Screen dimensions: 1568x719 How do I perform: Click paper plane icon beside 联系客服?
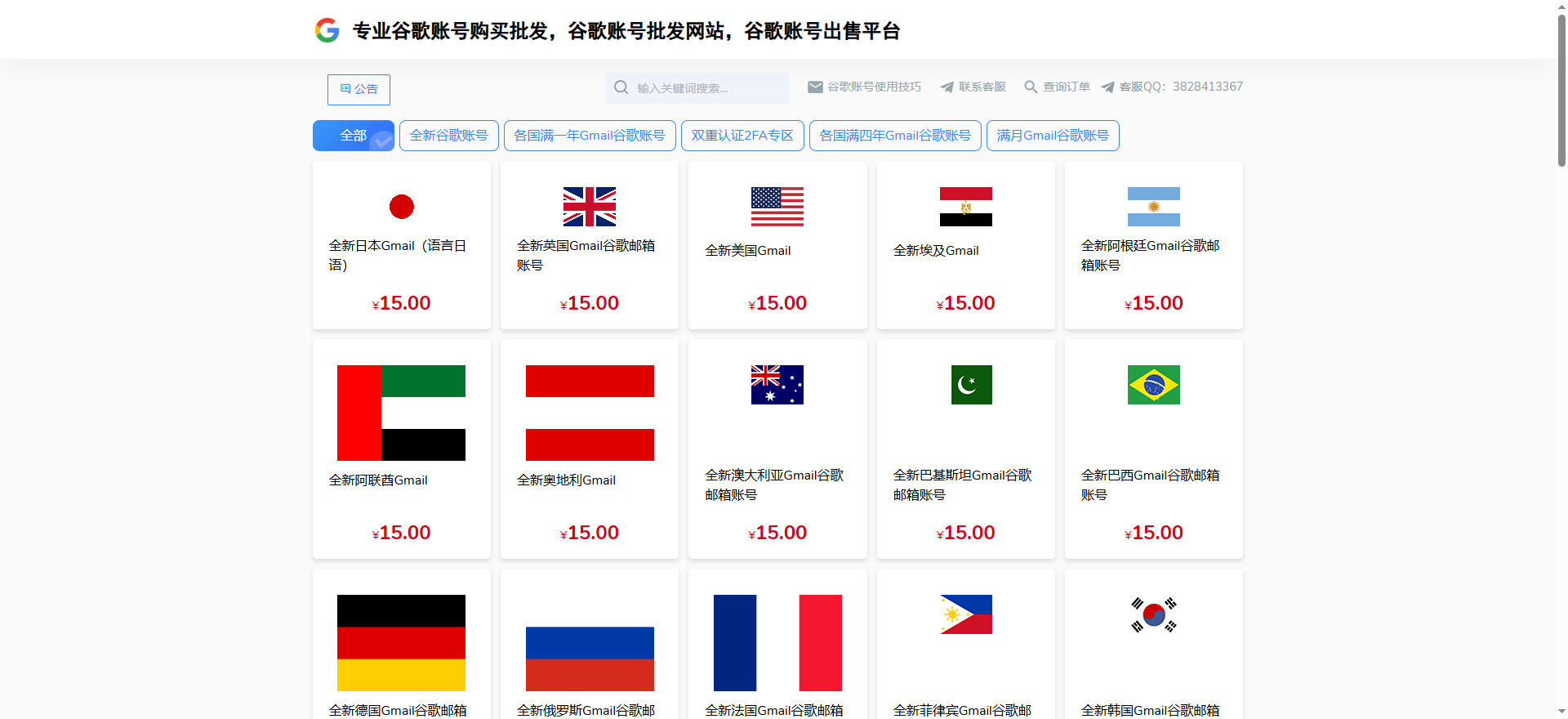[947, 87]
